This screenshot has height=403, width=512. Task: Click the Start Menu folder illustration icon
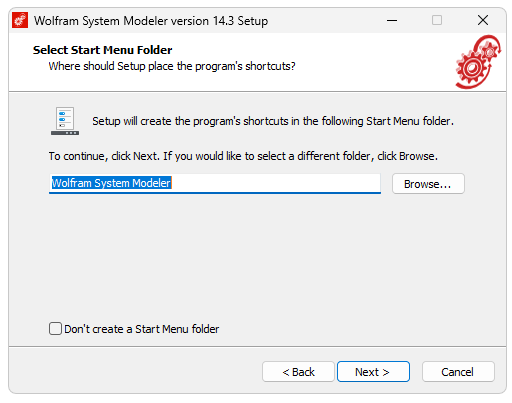click(65, 121)
